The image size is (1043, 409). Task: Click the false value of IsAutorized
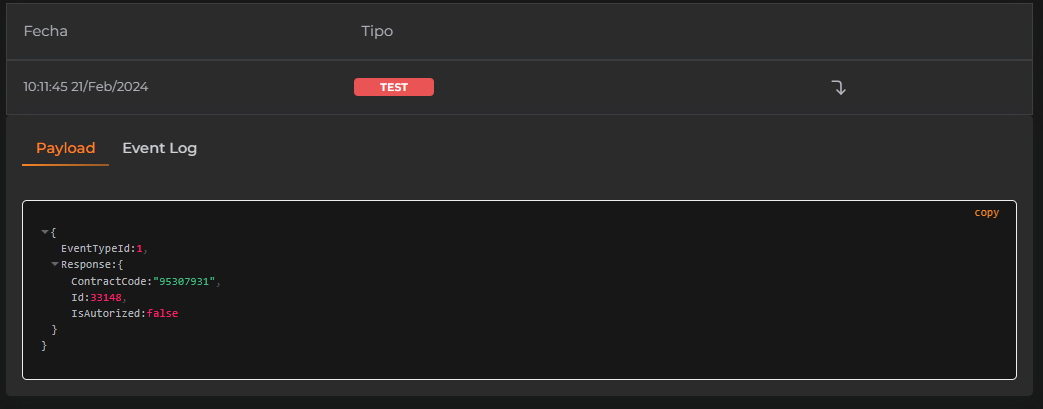point(162,313)
